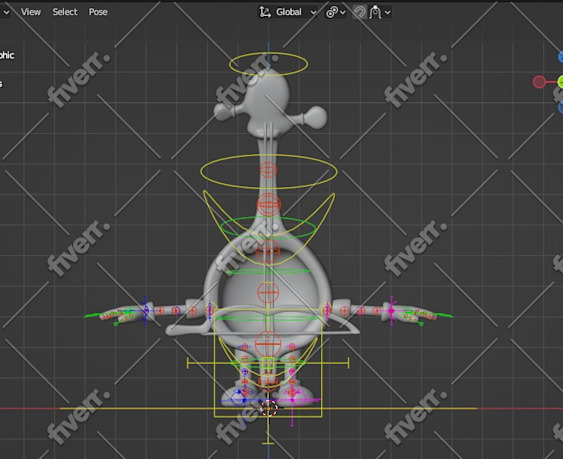Screen dimensions: 563x459
Task: Click the red X axis gizmo circle
Action: 539,82
